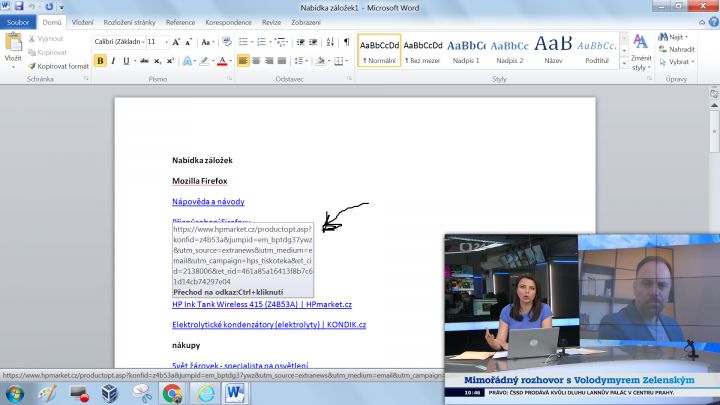Open Chrome from taskbar
Image resolution: width=720 pixels, height=405 pixels.
pyautogui.click(x=172, y=394)
